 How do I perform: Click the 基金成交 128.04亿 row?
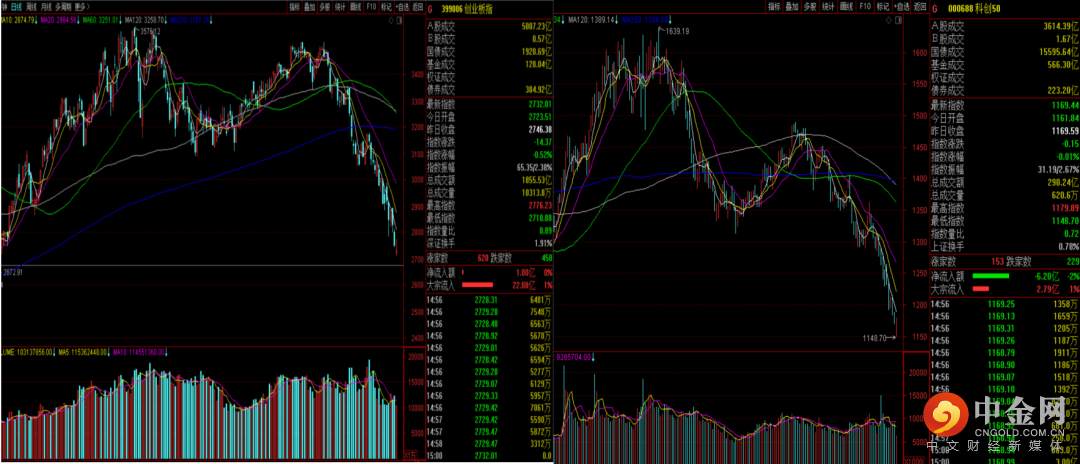(x=490, y=64)
